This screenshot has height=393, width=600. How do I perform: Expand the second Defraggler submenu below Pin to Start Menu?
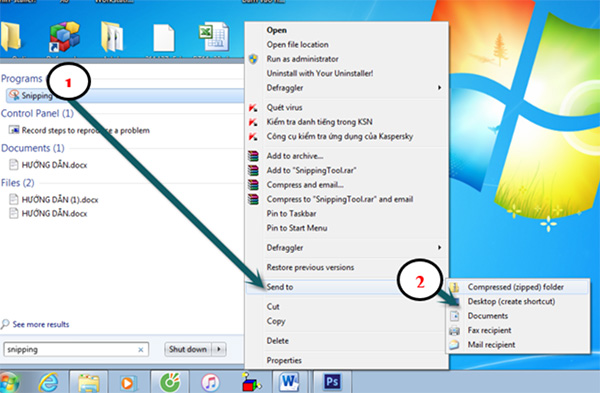pos(439,248)
